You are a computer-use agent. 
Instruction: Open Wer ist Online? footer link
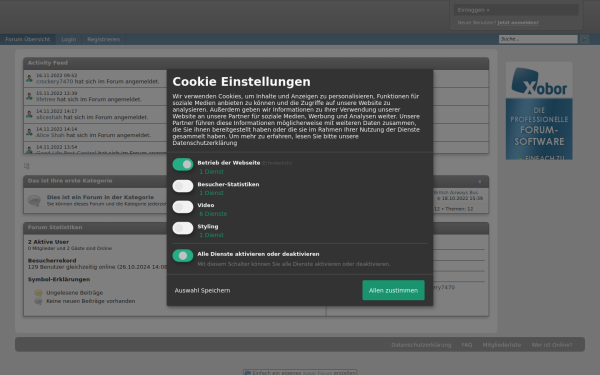coord(552,345)
